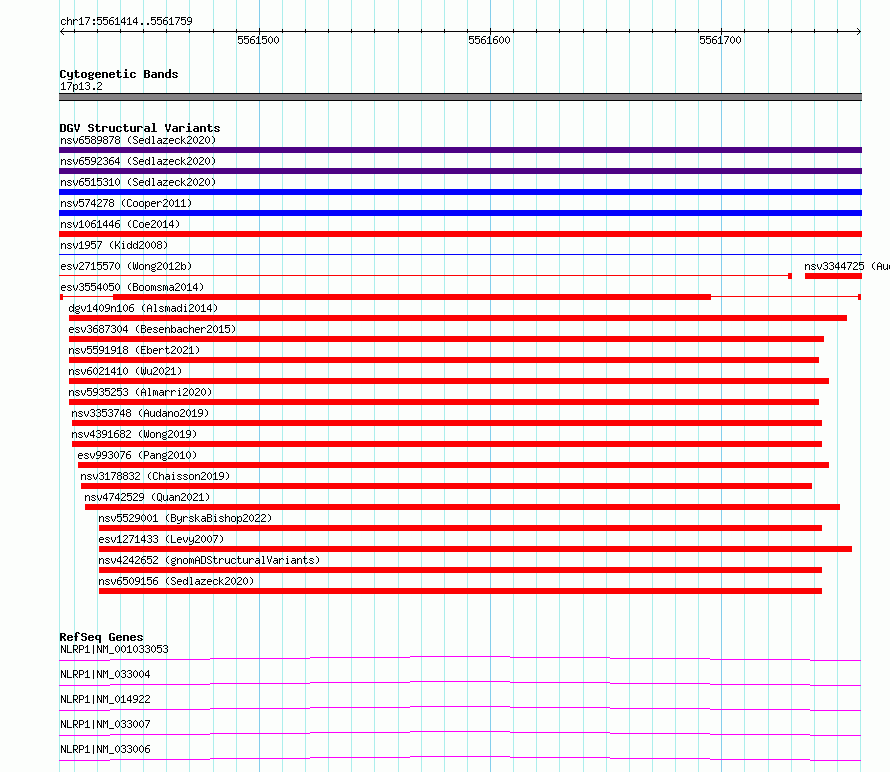Click the red bar of esv3554050
The image size is (890, 772).
(412, 297)
